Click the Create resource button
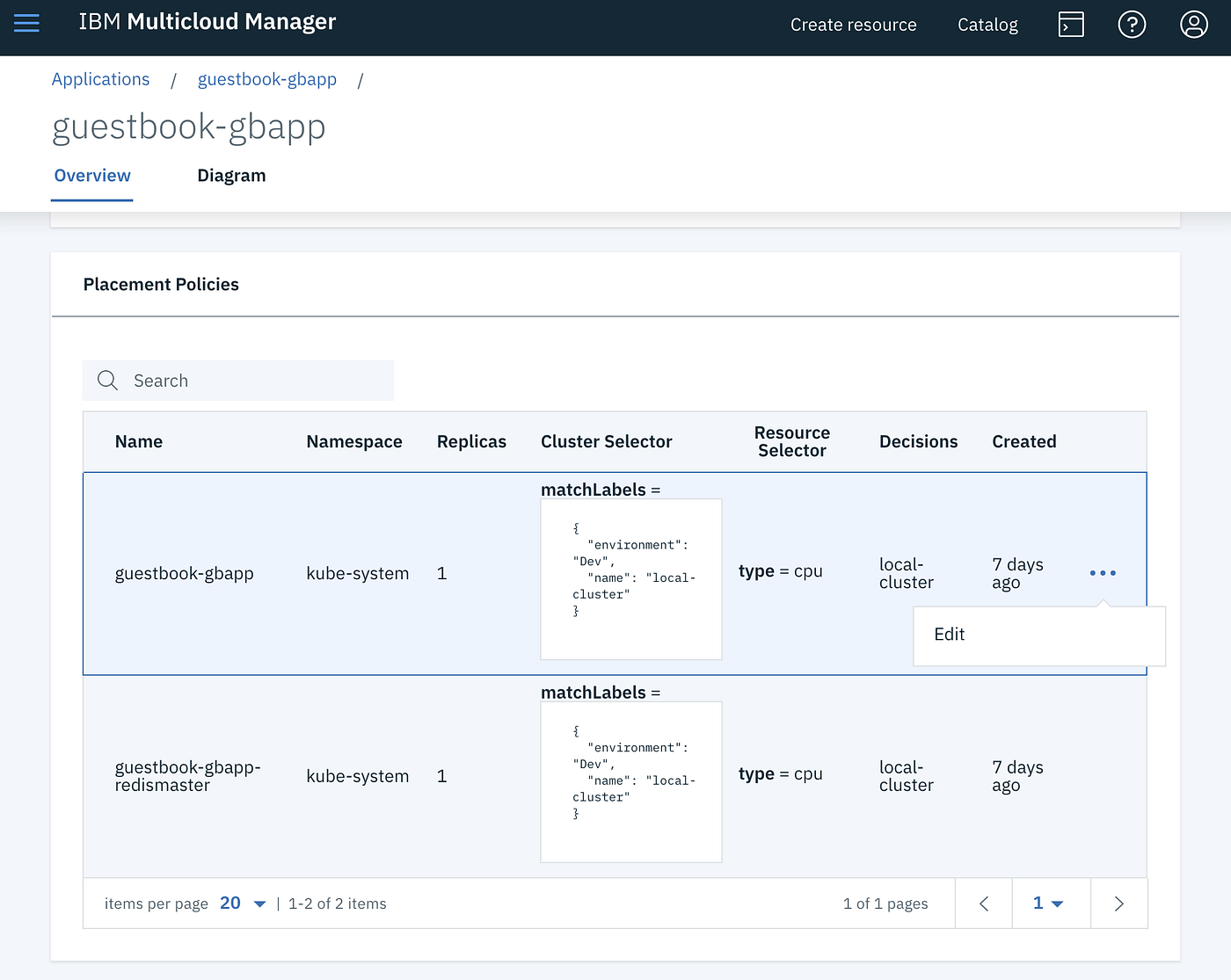1231x980 pixels. tap(853, 25)
